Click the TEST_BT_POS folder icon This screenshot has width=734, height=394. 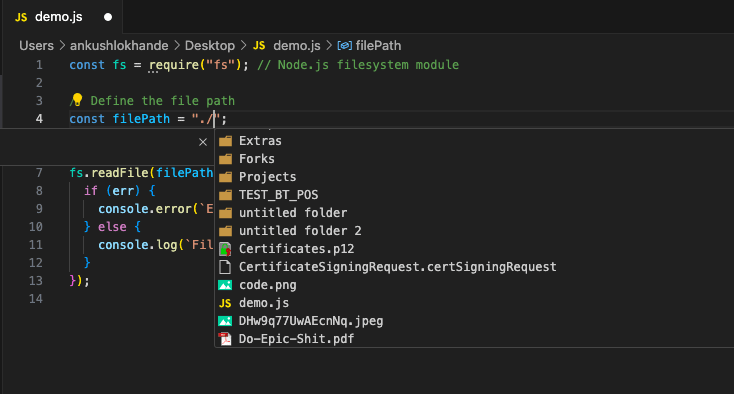[x=225, y=195]
